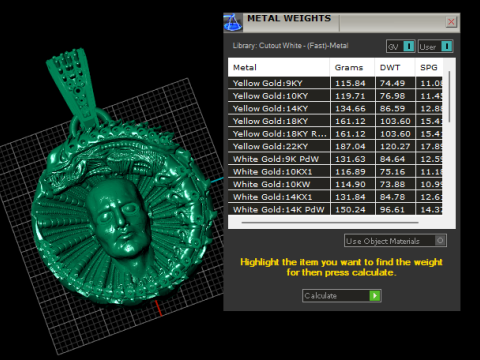480x360 pixels.
Task: Click the horizontal scrollbar of metal list
Action: click(330, 222)
